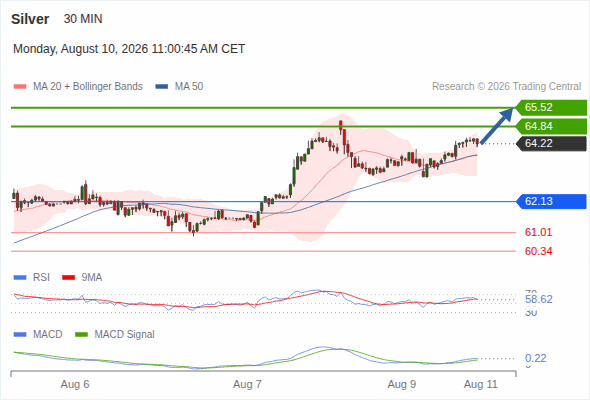This screenshot has width=590, height=400.
Task: Click the 30 MIN timeframe label
Action: pyautogui.click(x=83, y=19)
